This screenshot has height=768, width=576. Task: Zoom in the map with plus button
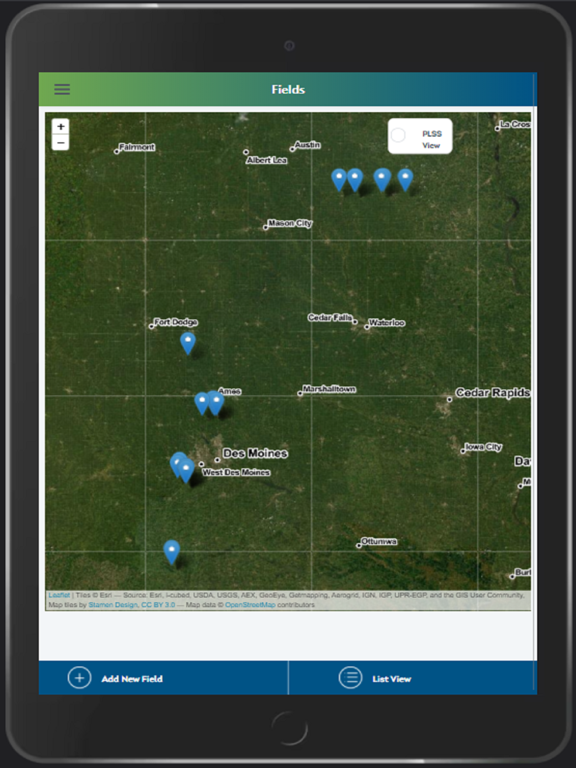coord(60,126)
